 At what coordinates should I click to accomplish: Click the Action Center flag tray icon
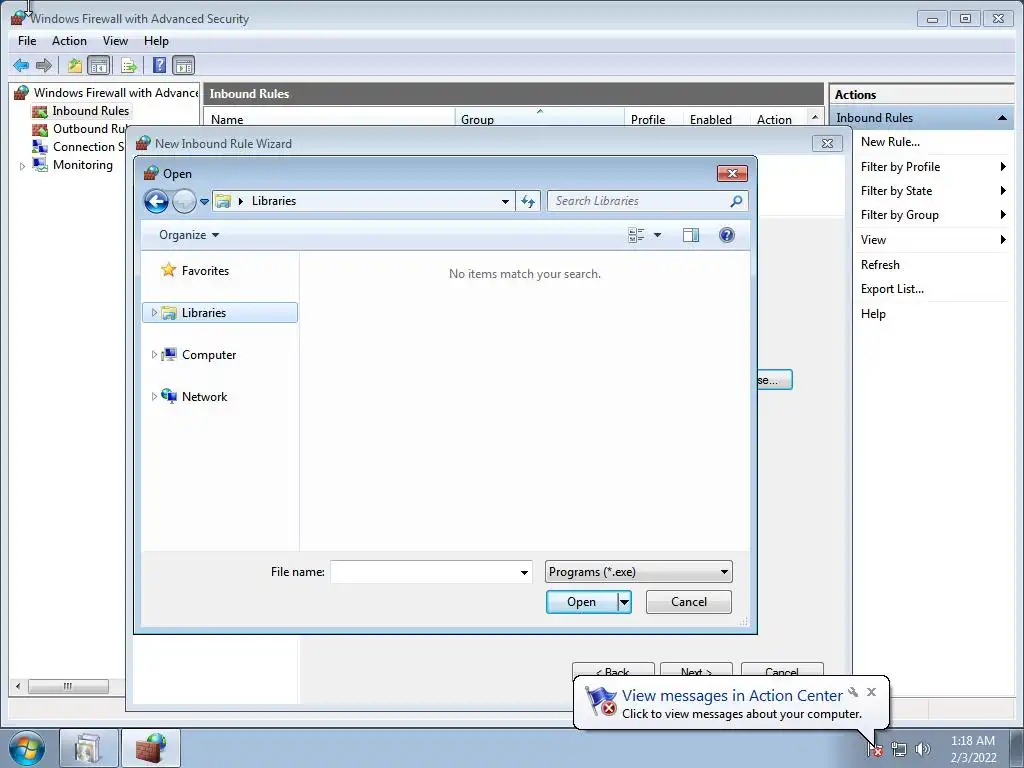[x=874, y=749]
